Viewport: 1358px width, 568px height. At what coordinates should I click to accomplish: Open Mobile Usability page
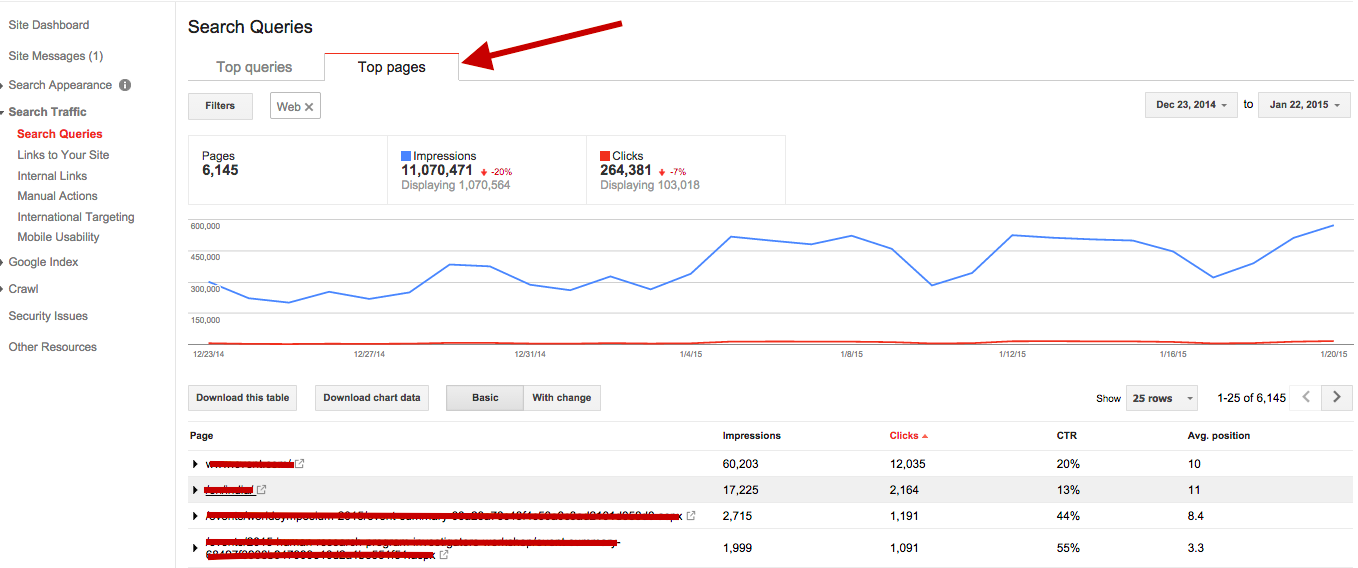click(x=58, y=237)
